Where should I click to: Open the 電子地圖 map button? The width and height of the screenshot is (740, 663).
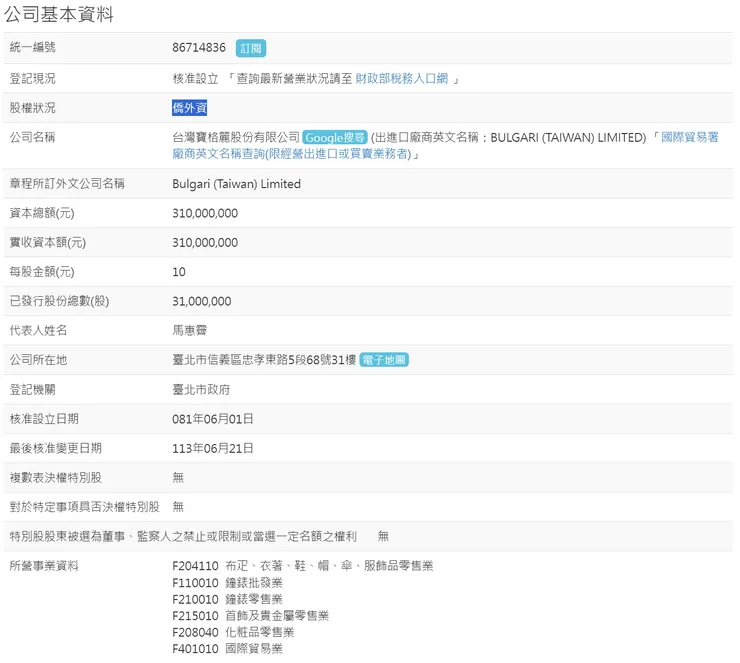point(384,360)
